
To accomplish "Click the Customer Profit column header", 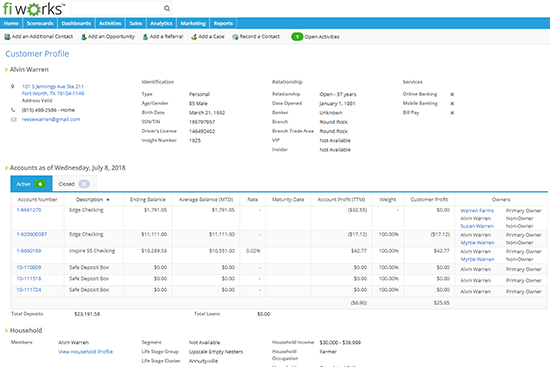I will point(429,199).
